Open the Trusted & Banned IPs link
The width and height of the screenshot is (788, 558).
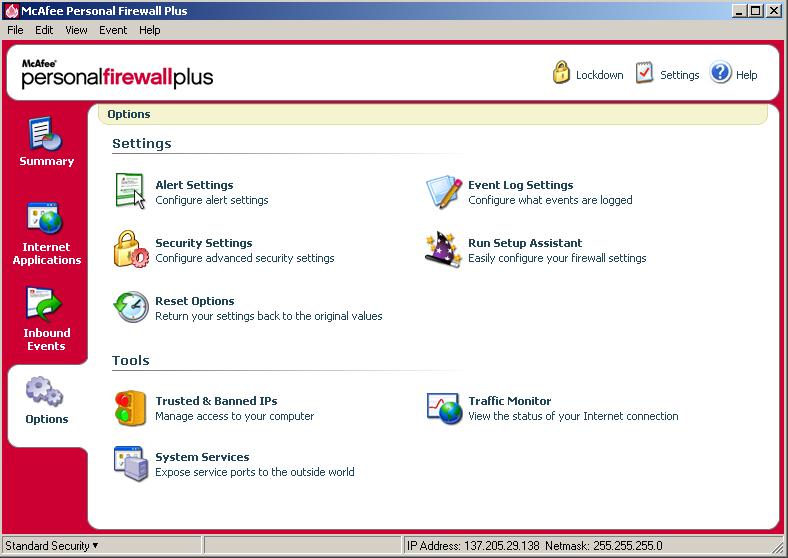[216, 401]
